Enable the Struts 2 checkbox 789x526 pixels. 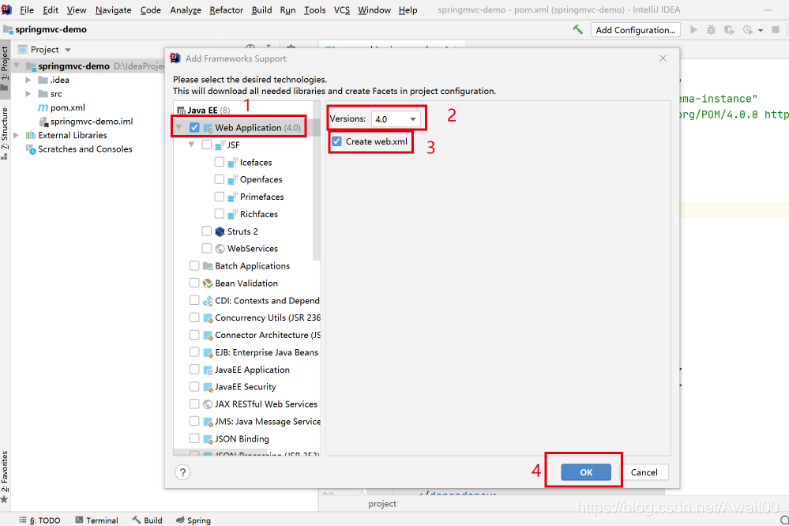206,231
